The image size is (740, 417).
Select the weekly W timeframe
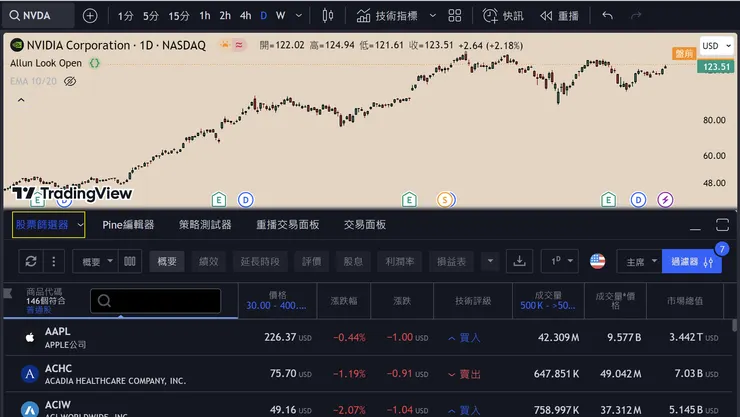tap(280, 16)
